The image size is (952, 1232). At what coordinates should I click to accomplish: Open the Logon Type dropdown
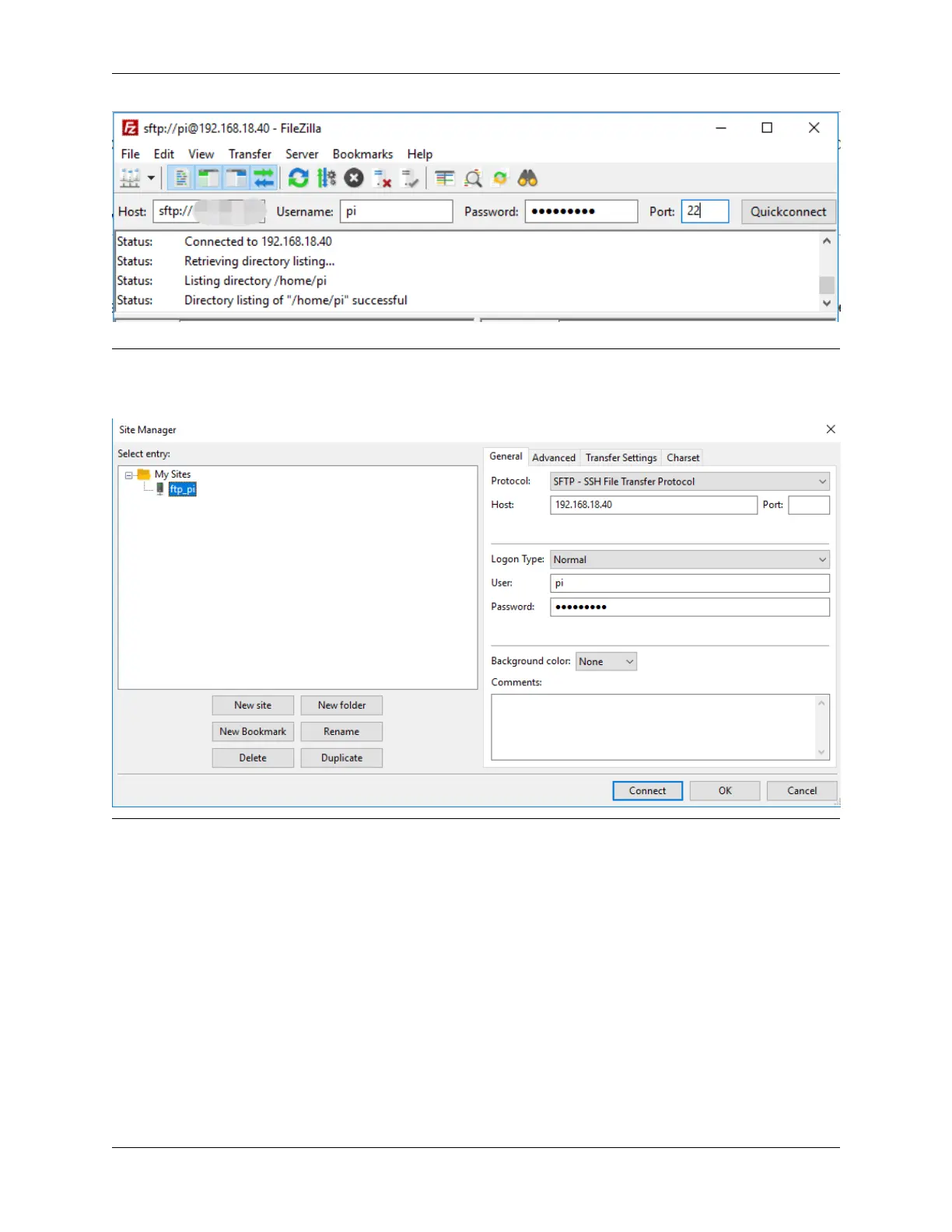(x=690, y=559)
